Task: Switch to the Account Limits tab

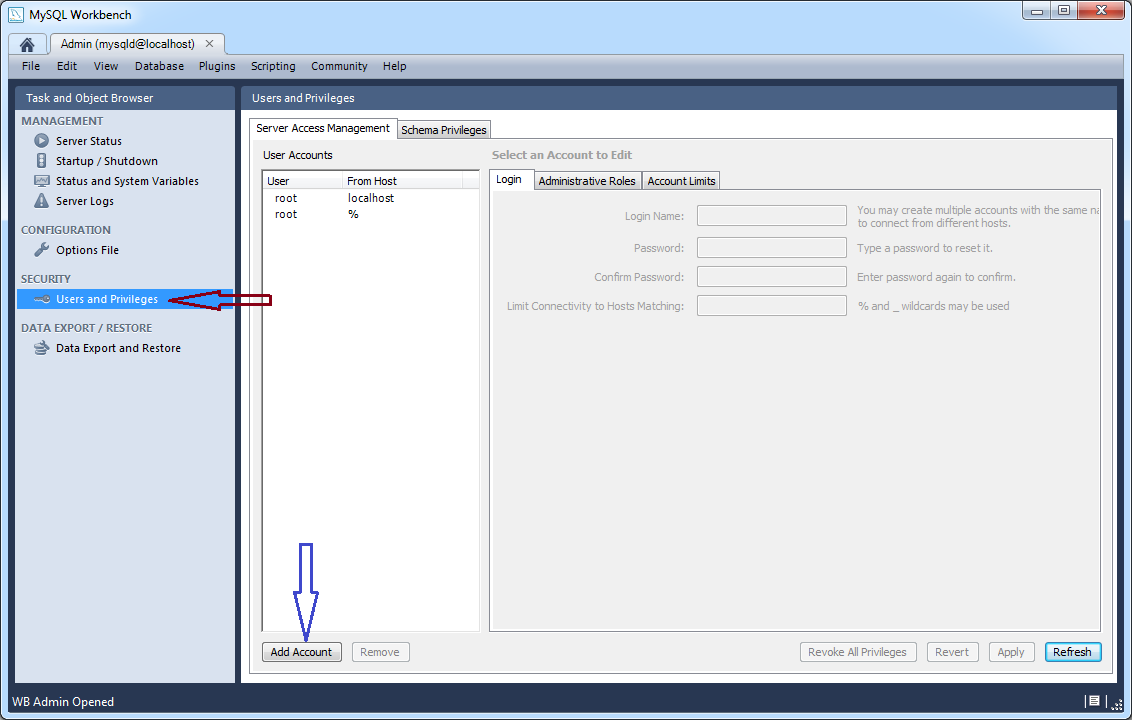Action: click(681, 181)
